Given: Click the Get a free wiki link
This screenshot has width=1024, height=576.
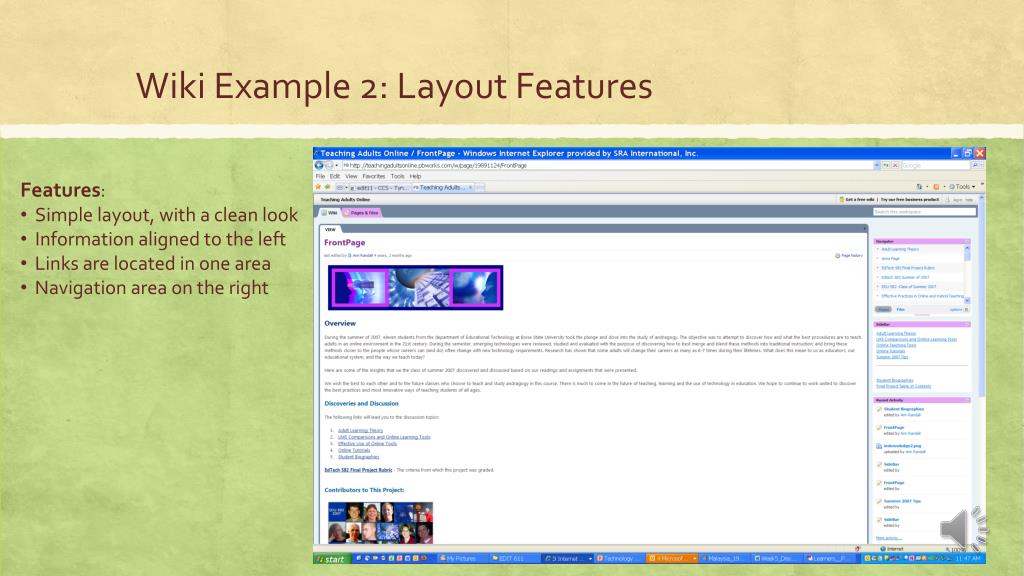Looking at the screenshot, I should pyautogui.click(x=857, y=199).
